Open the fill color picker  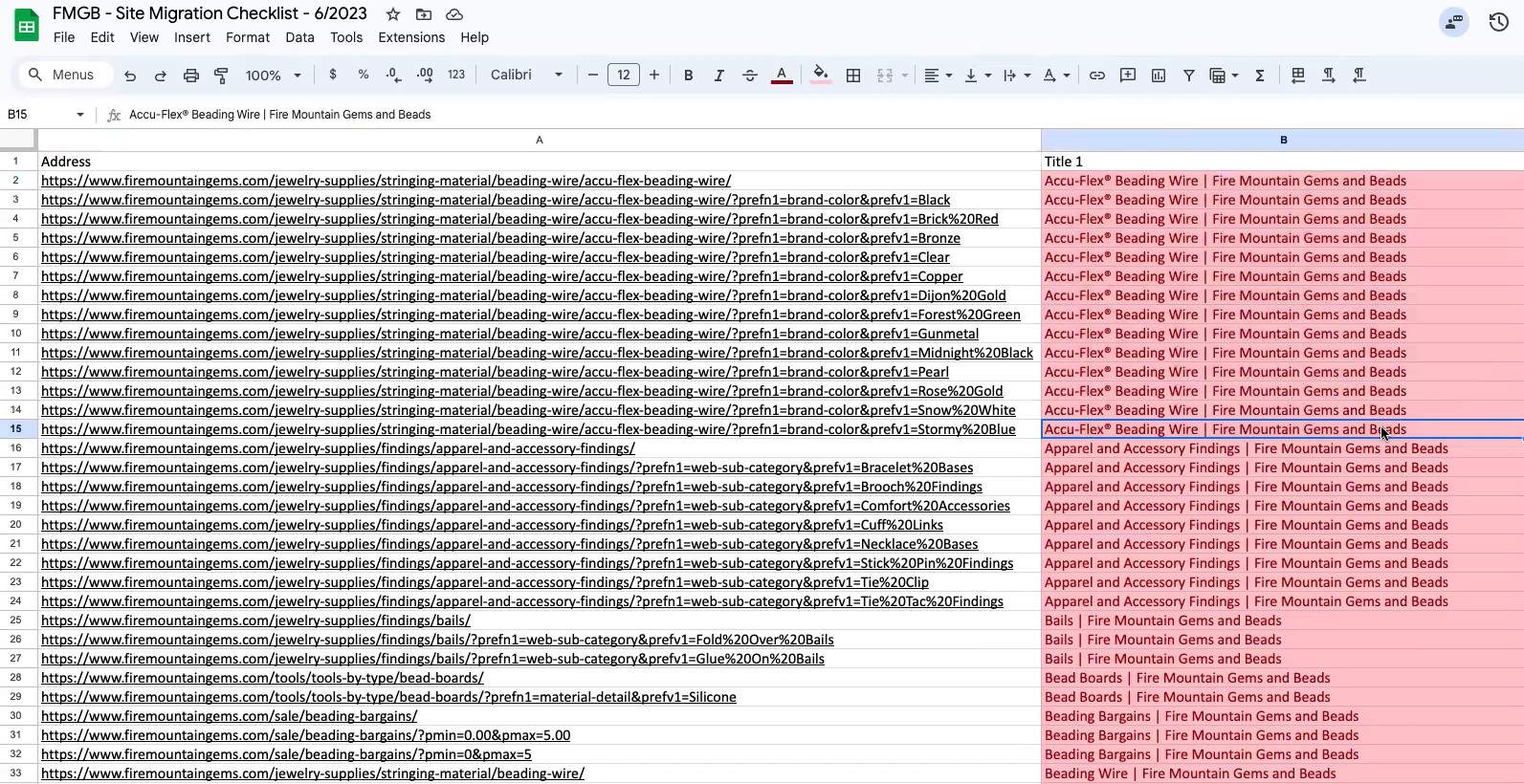click(x=821, y=76)
